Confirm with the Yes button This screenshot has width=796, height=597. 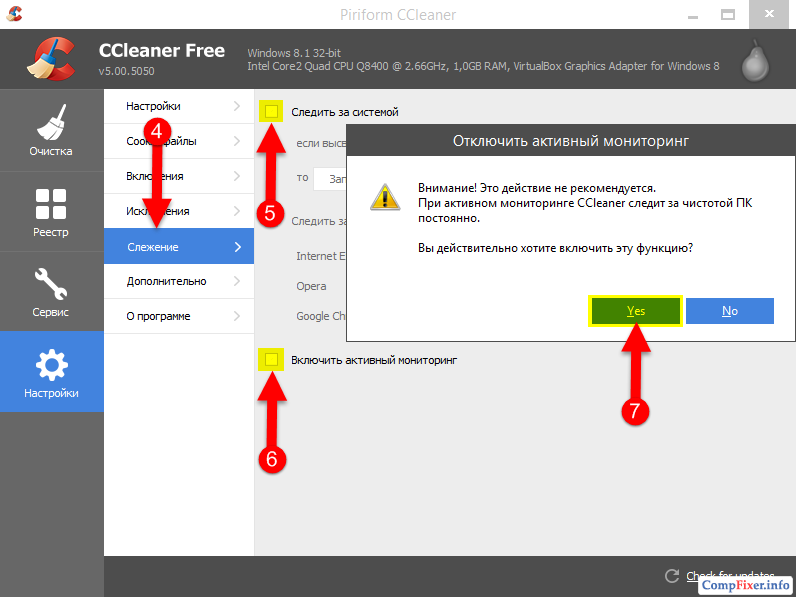[x=636, y=311]
